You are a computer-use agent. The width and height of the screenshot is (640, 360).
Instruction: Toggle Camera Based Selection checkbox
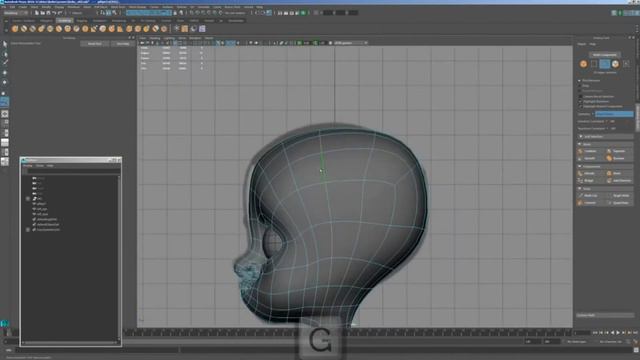point(580,96)
